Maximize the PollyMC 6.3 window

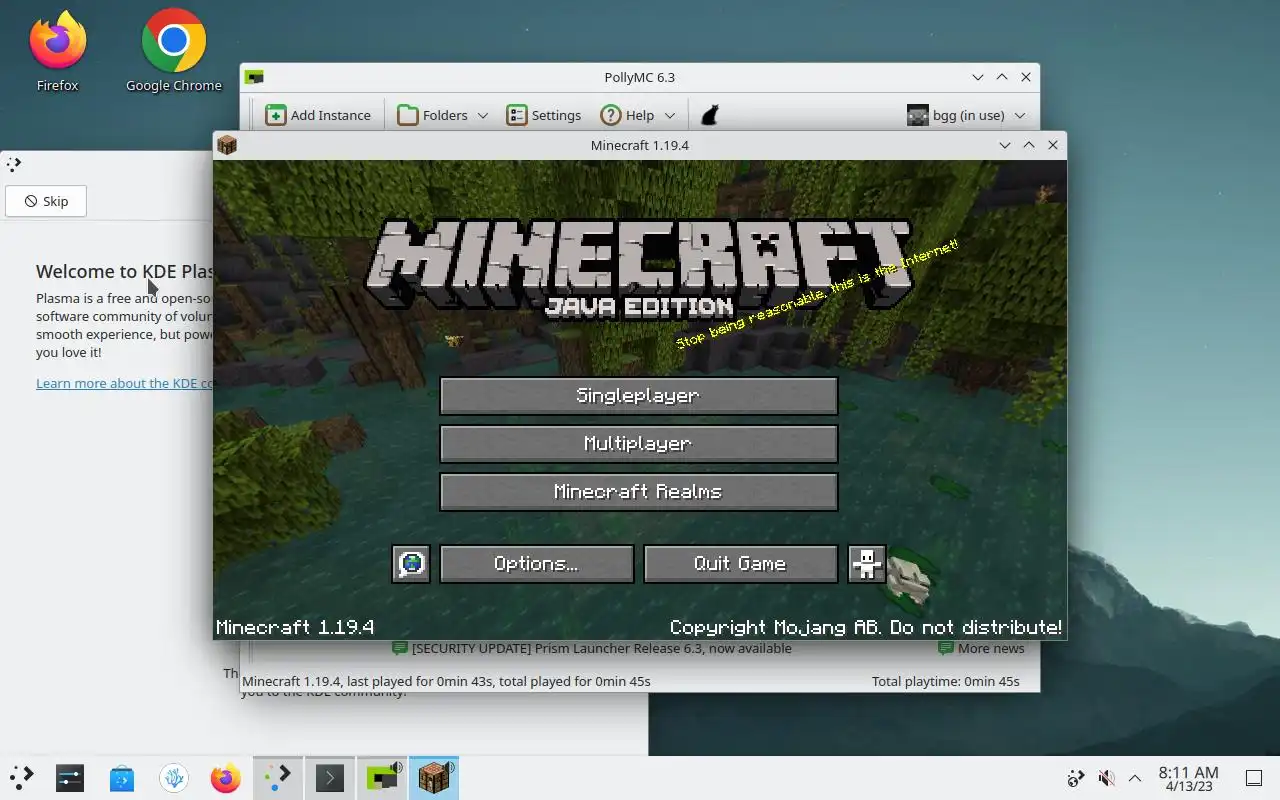(x=1002, y=77)
